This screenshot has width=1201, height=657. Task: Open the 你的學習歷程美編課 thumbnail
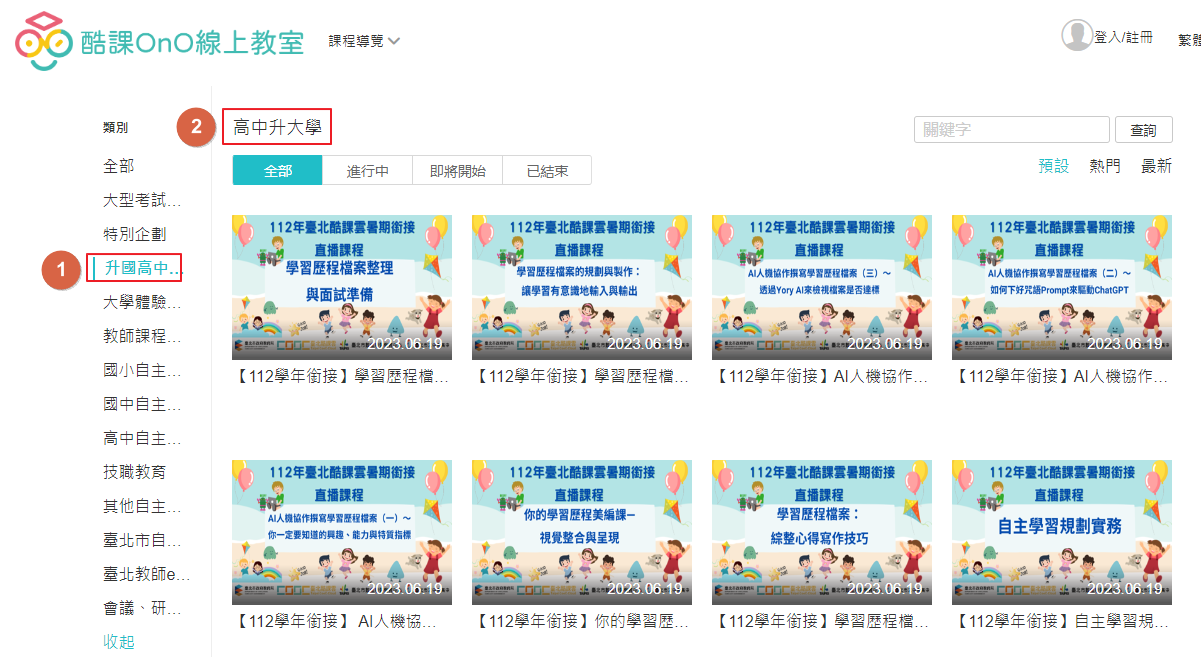coord(582,532)
